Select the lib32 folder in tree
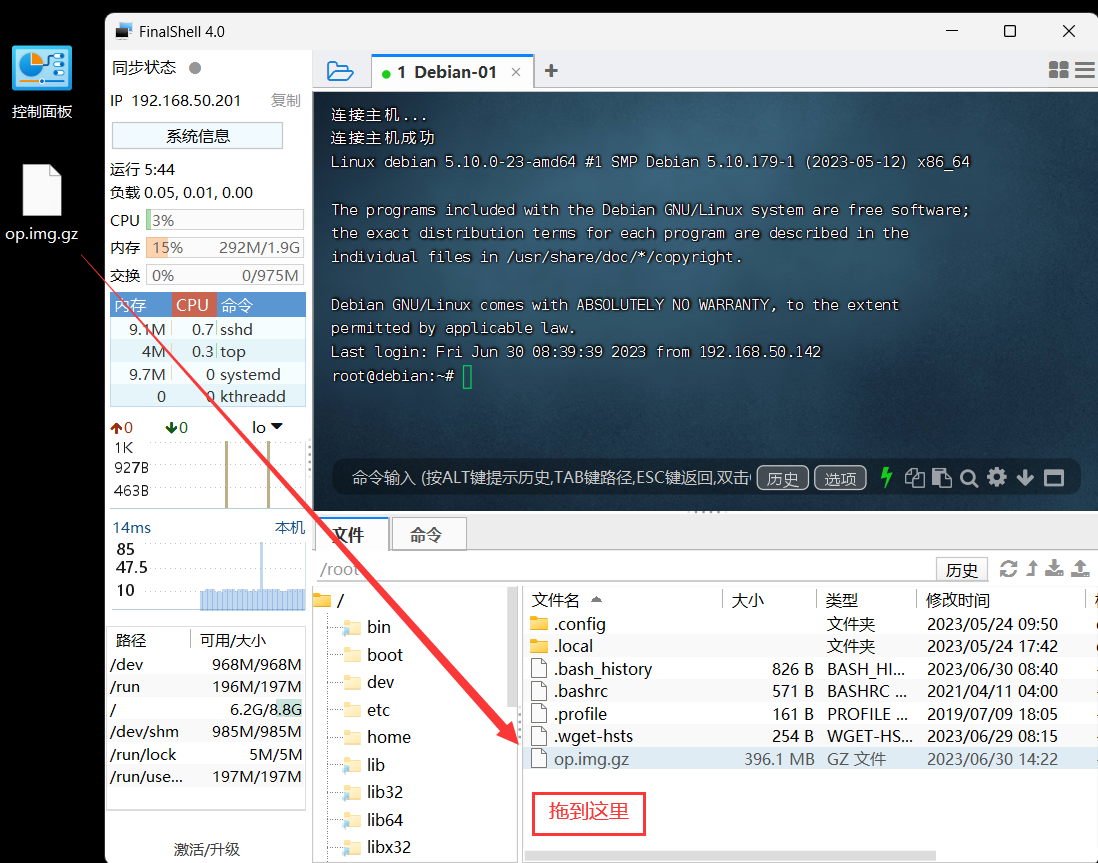Viewport: 1098px width, 863px height. pos(373,792)
